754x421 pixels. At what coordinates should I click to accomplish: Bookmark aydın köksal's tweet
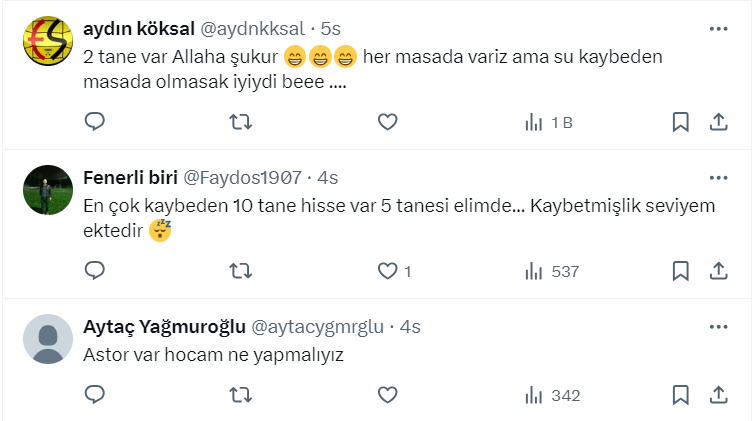tap(680, 122)
